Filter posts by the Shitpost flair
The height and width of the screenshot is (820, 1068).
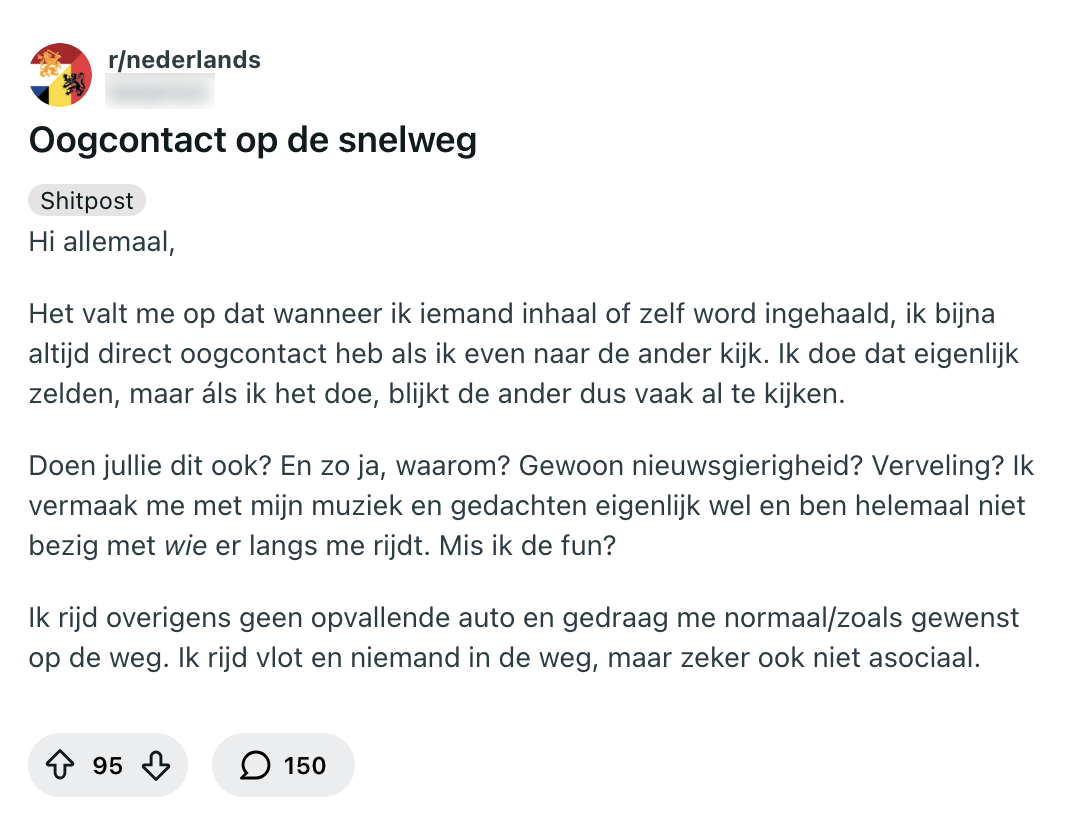pos(87,201)
